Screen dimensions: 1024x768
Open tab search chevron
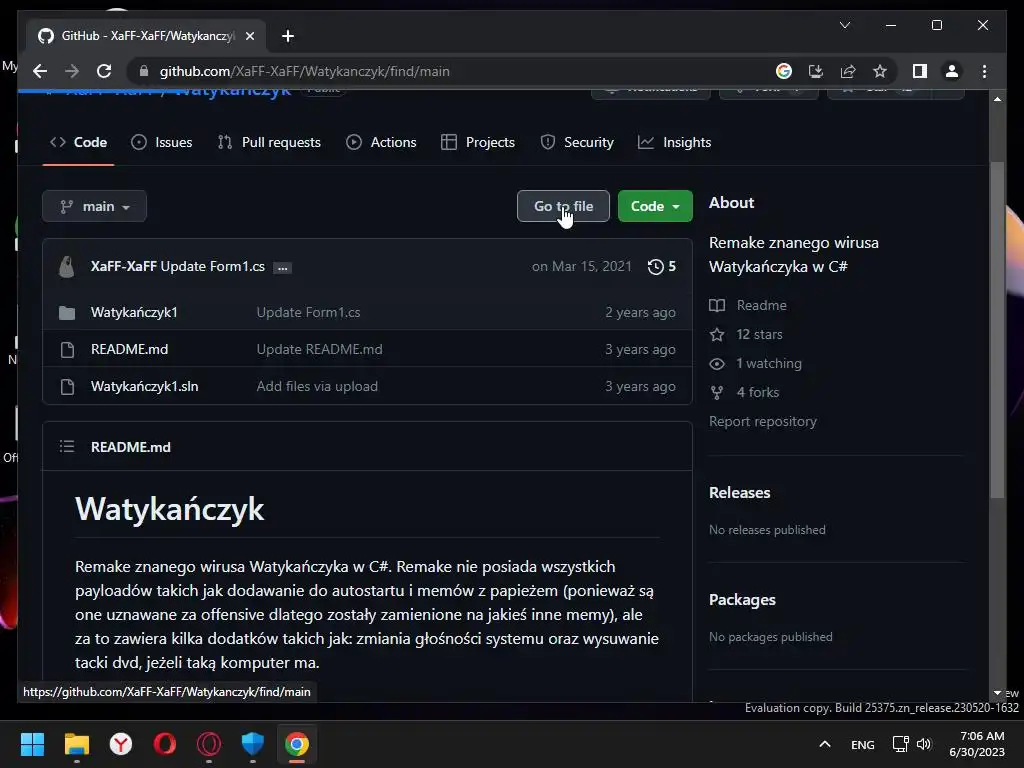[844, 25]
